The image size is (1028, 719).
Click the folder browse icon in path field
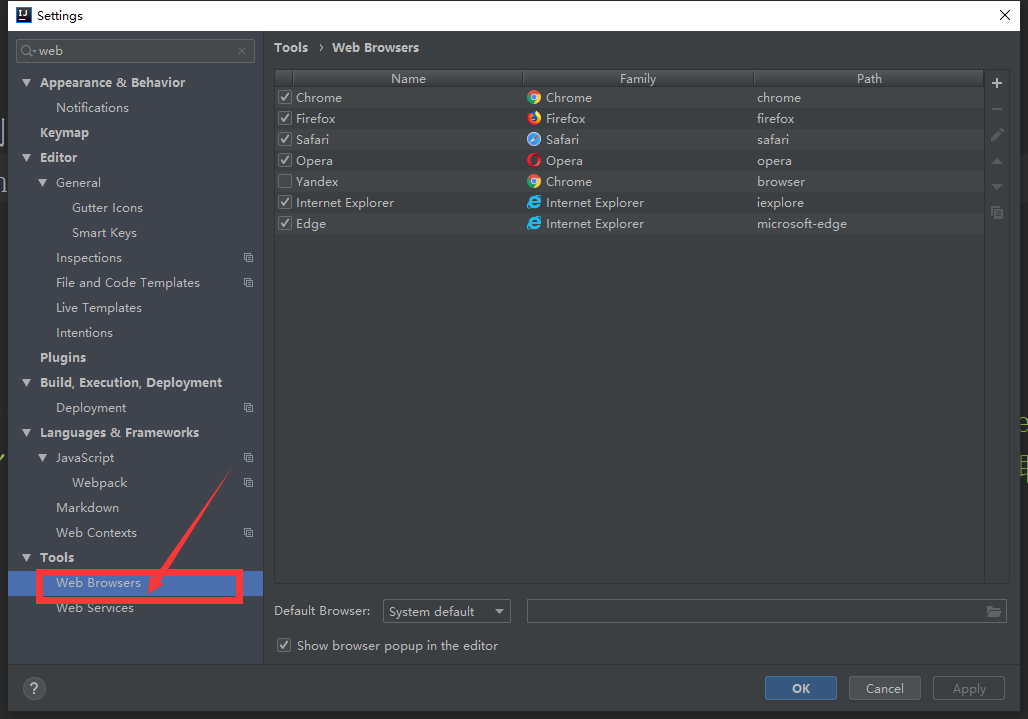(994, 612)
